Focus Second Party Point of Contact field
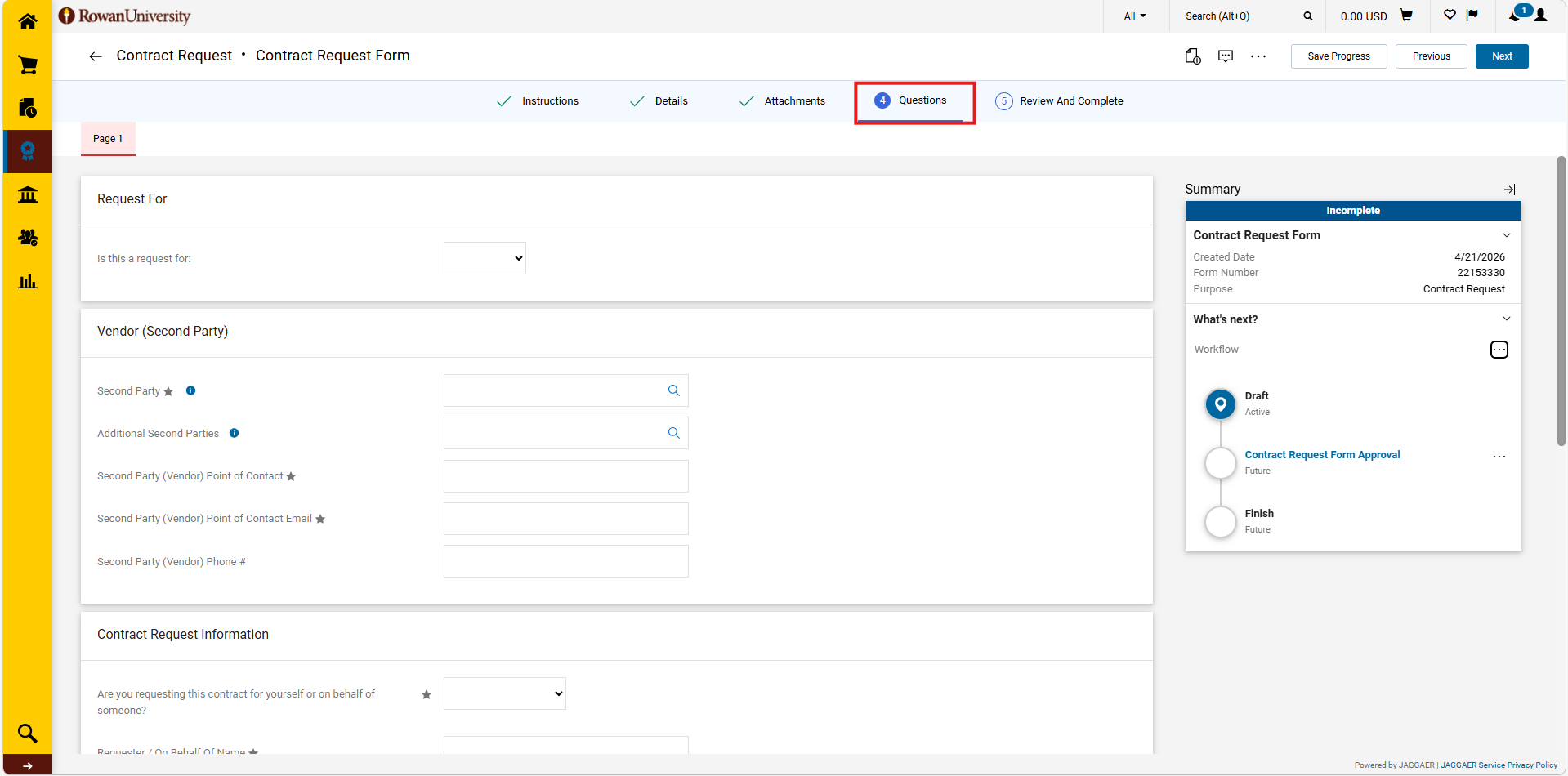Image resolution: width=1568 pixels, height=776 pixels. tap(566, 476)
